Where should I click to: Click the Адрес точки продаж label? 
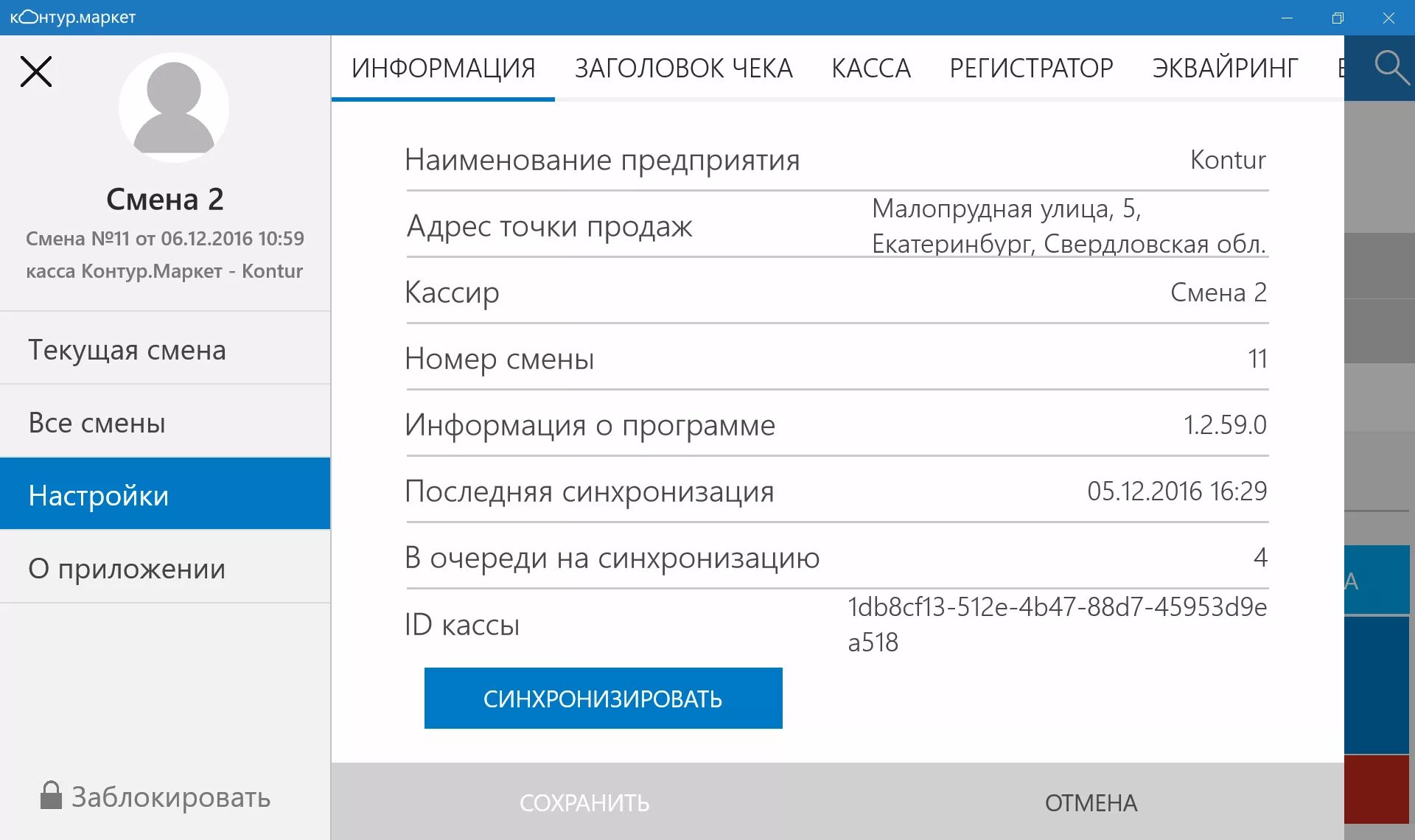click(549, 226)
